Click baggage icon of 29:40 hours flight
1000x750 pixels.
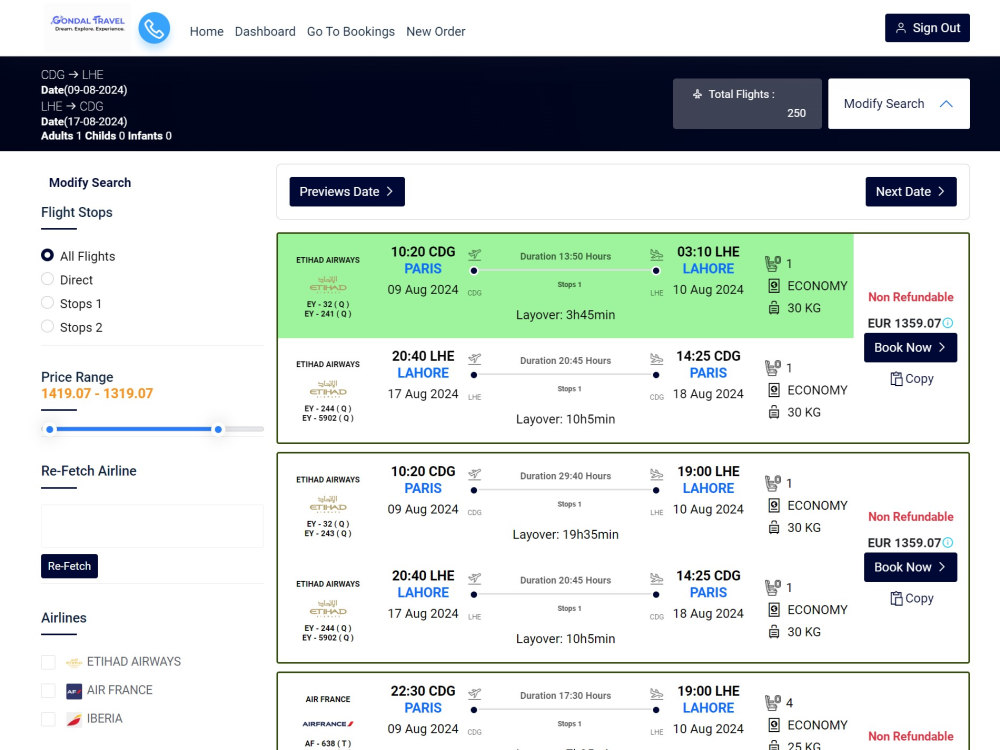[774, 527]
